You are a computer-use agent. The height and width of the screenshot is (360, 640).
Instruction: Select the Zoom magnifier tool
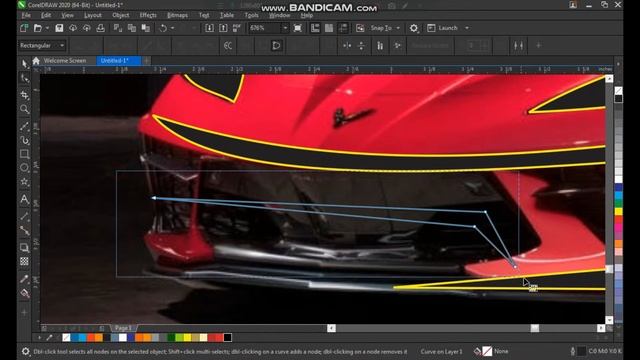pyautogui.click(x=24, y=109)
